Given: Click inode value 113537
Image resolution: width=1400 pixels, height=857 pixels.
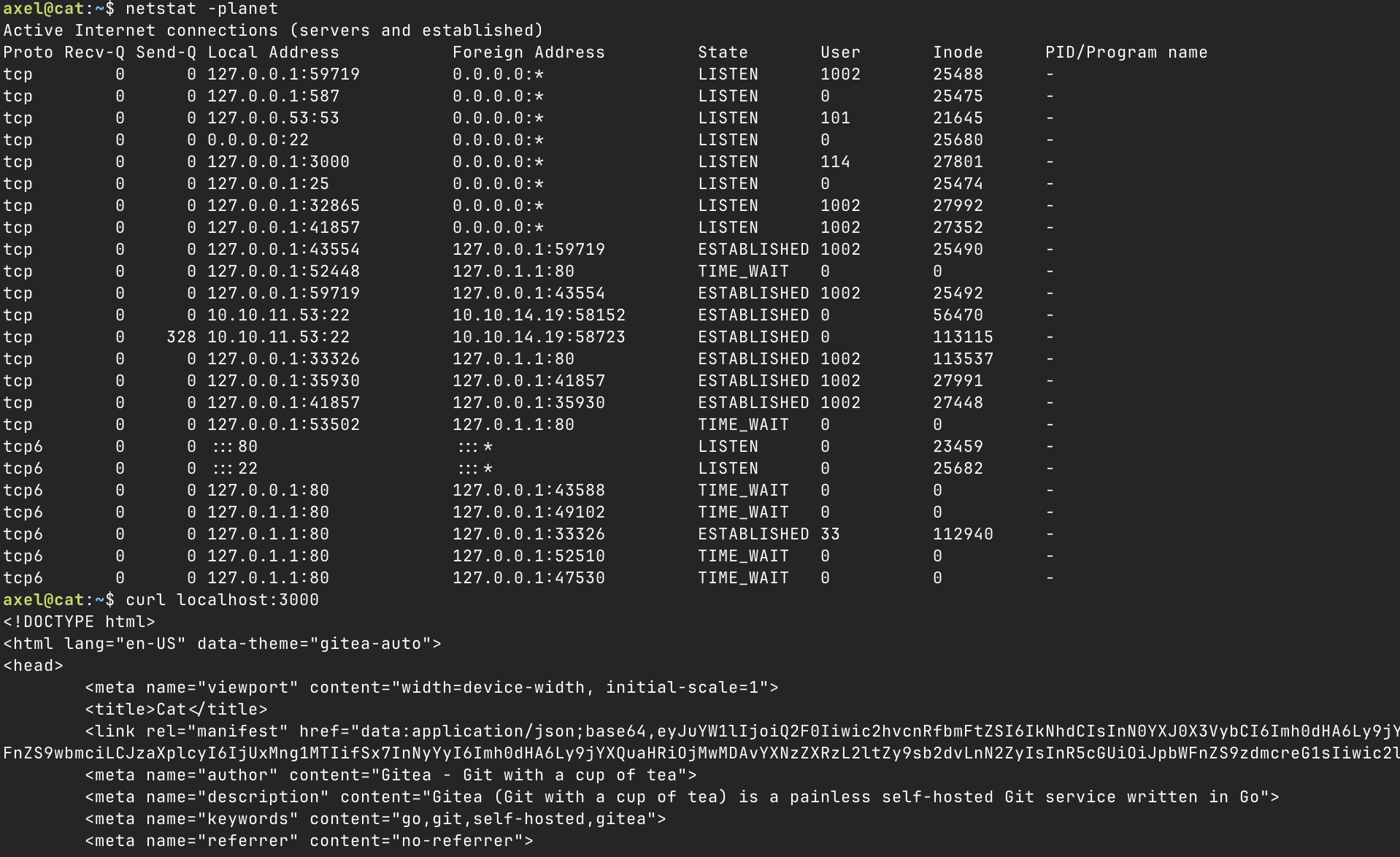Looking at the screenshot, I should (x=963, y=359).
